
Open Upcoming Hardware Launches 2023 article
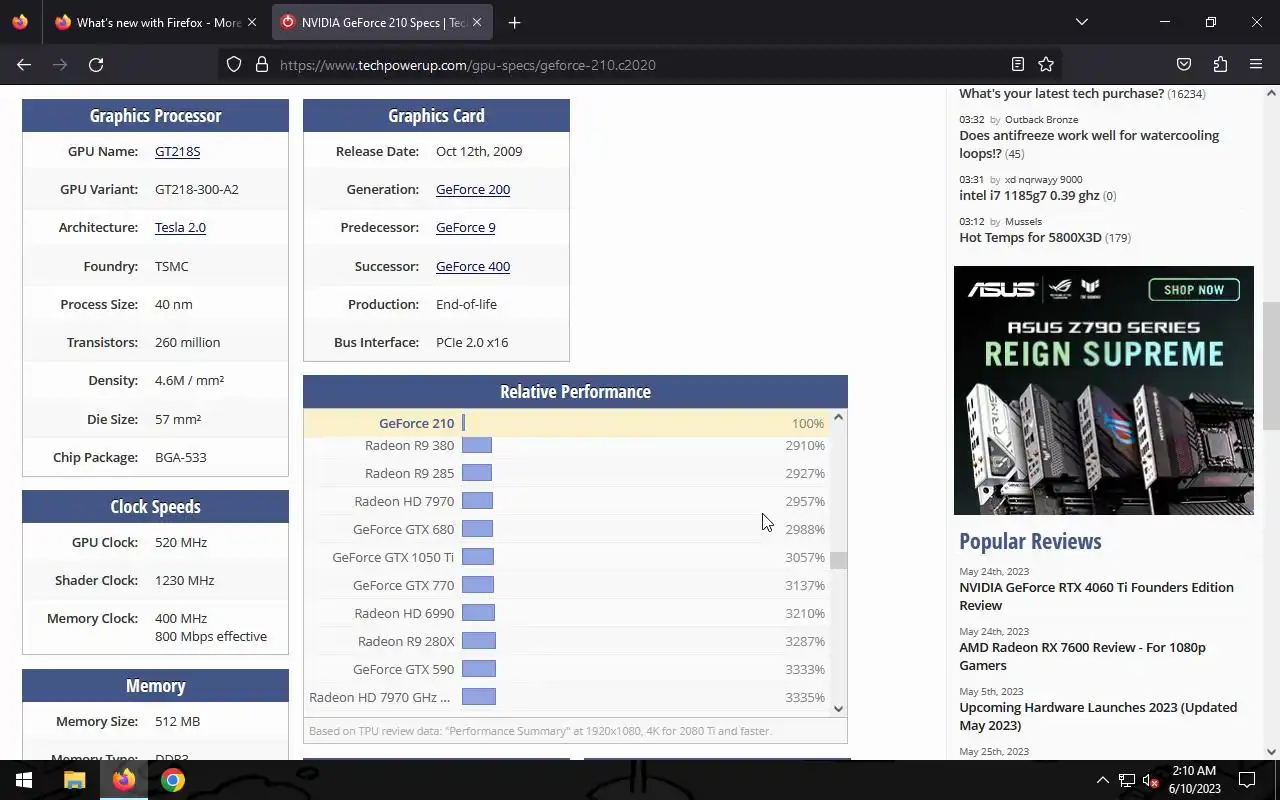point(1098,716)
